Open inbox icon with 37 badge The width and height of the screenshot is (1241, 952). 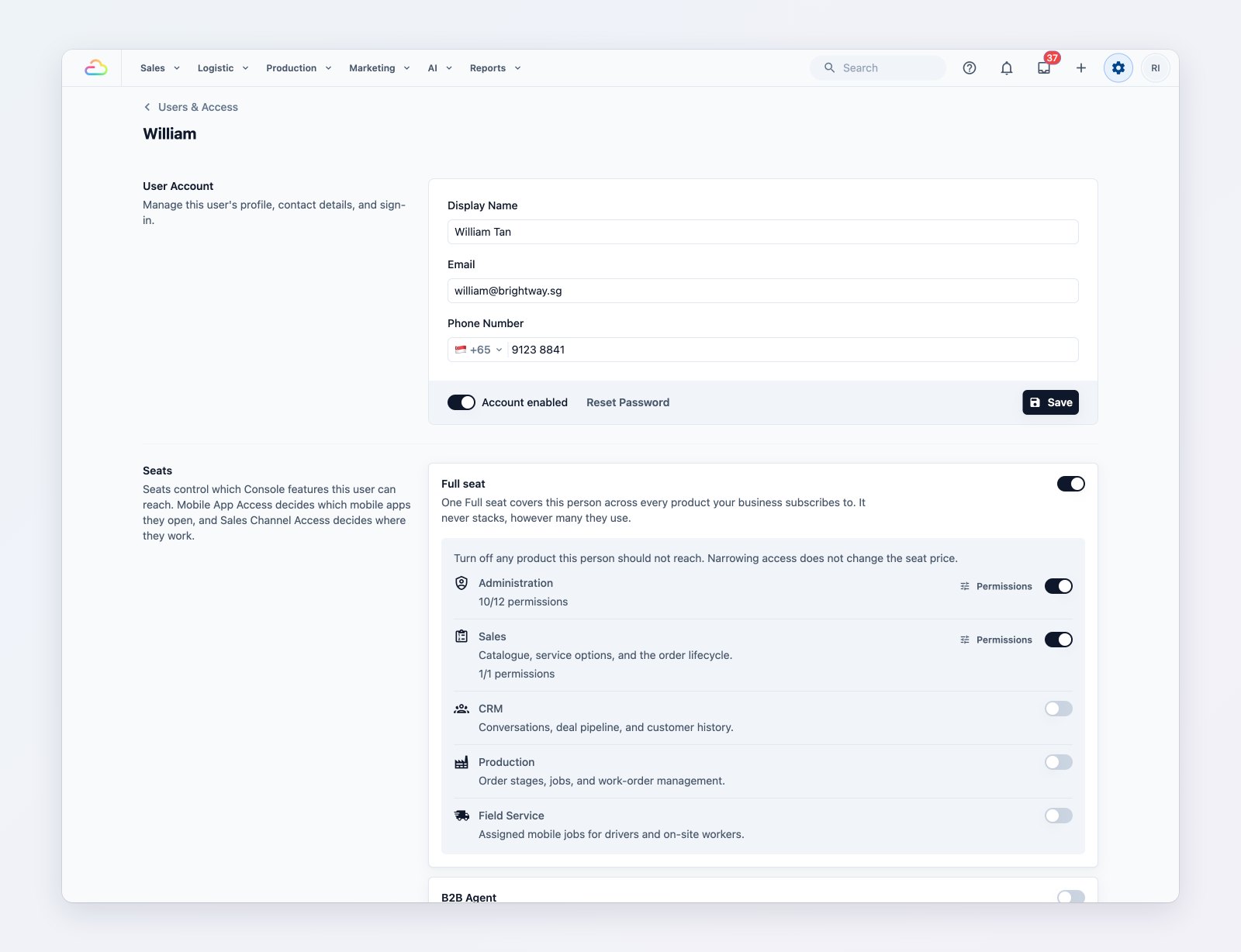pyautogui.click(x=1044, y=68)
